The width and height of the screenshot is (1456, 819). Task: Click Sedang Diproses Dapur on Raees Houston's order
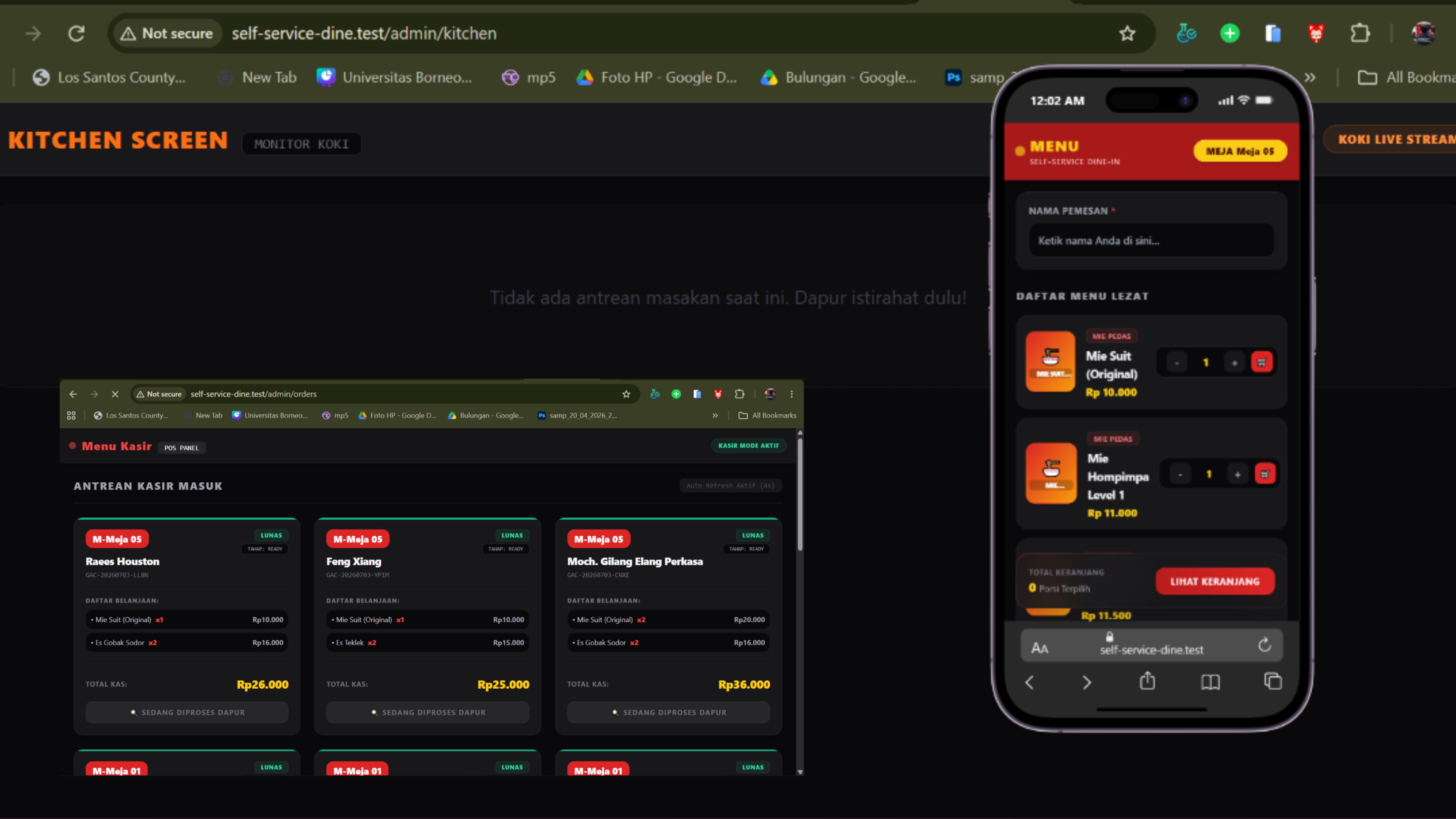(x=187, y=712)
